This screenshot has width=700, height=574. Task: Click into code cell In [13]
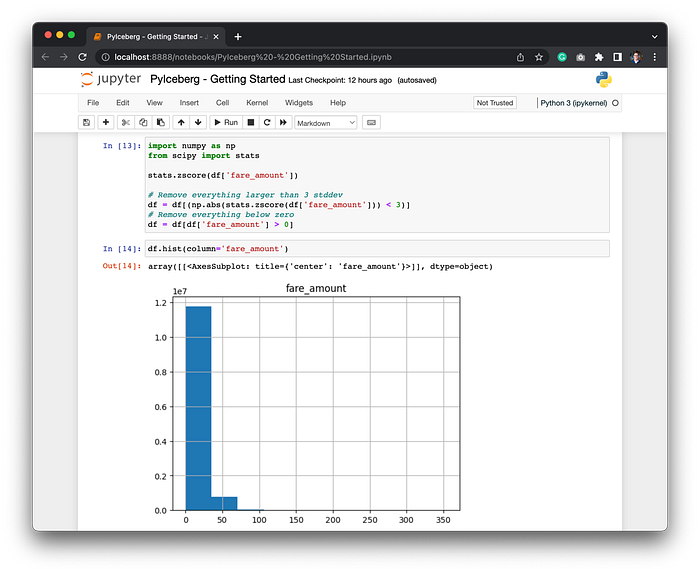[377, 185]
